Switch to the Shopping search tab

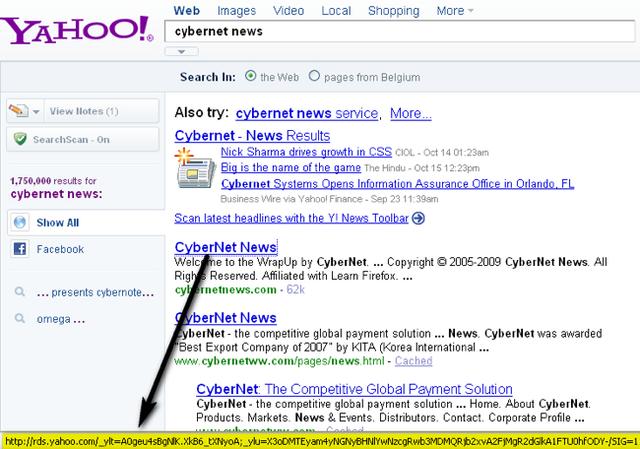(393, 11)
